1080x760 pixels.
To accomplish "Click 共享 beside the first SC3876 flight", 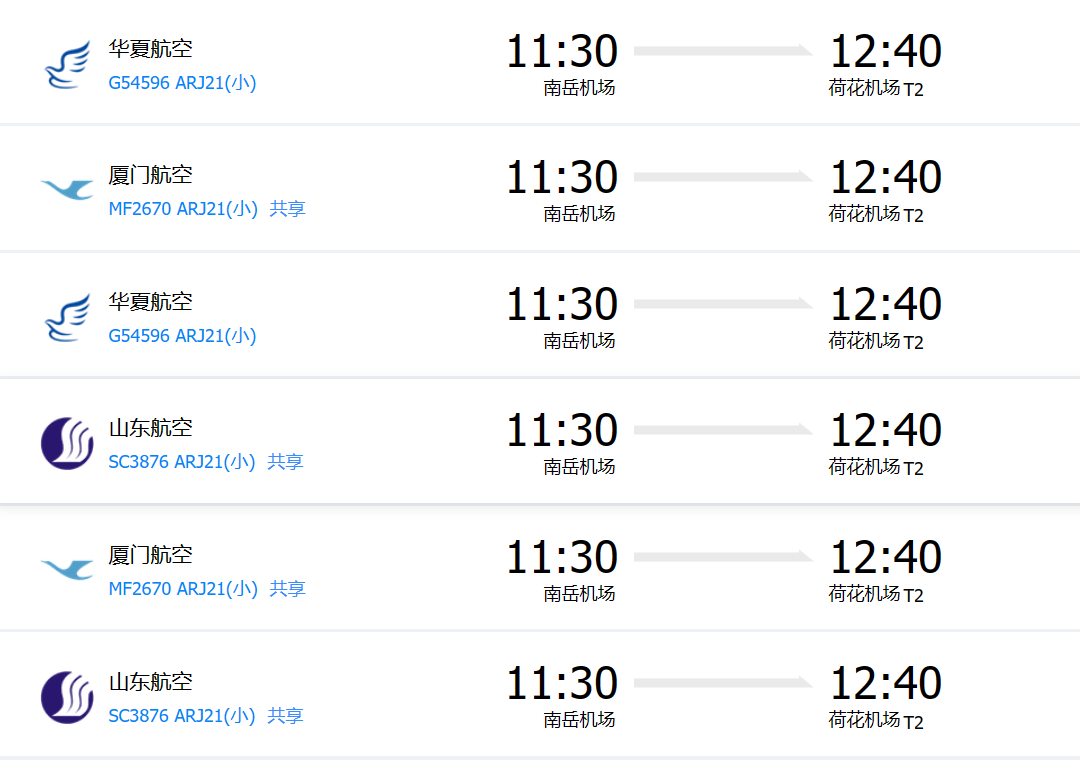I will pos(286,462).
